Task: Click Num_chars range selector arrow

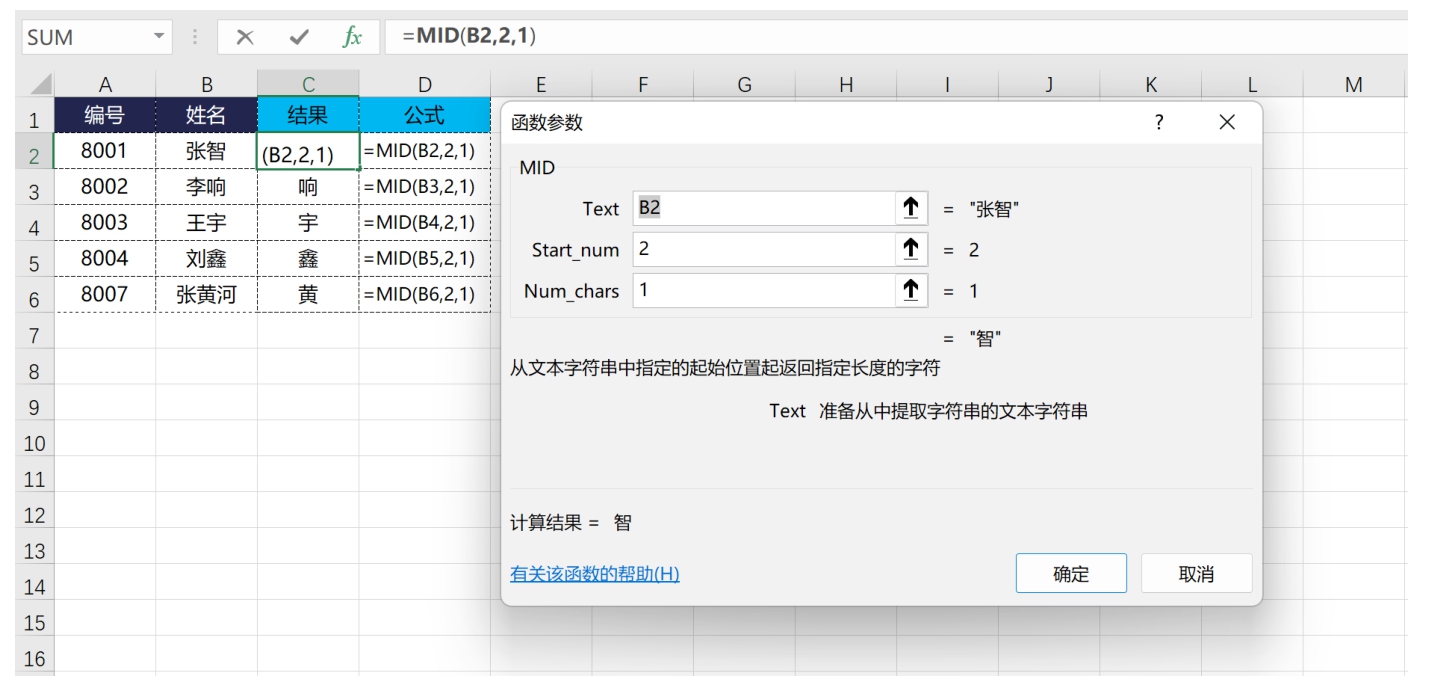Action: [910, 291]
